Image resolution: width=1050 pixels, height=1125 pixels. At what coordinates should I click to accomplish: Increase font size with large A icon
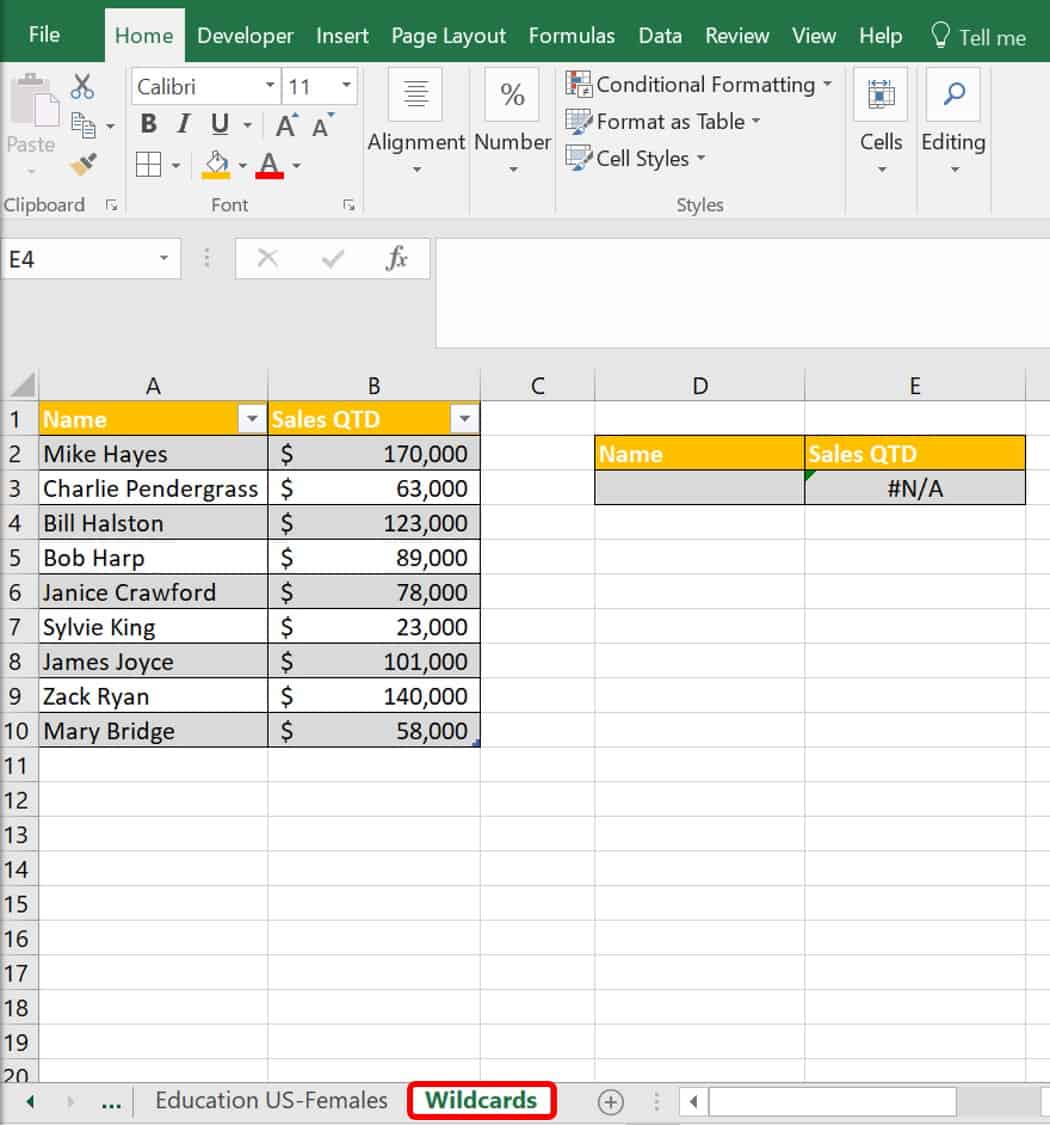click(287, 126)
